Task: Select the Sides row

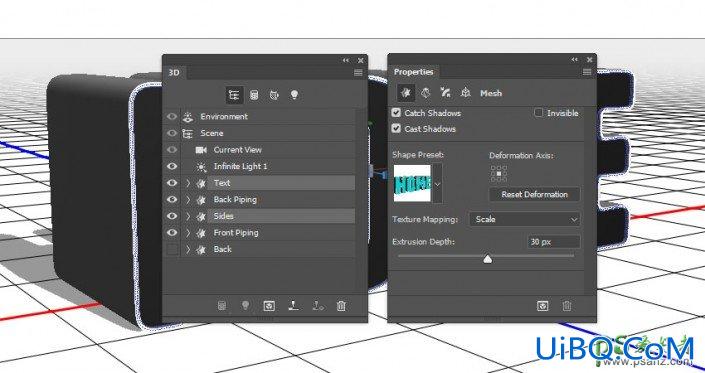Action: coord(268,216)
